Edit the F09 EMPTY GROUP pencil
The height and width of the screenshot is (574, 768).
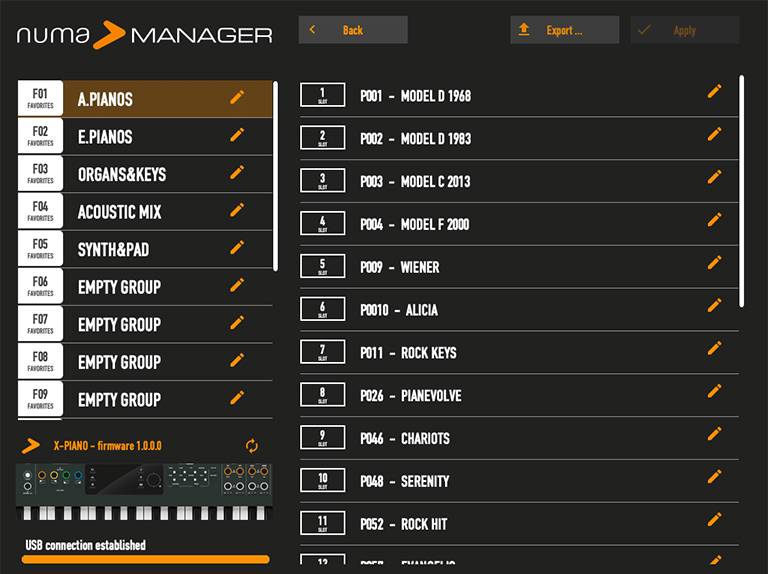[237, 398]
